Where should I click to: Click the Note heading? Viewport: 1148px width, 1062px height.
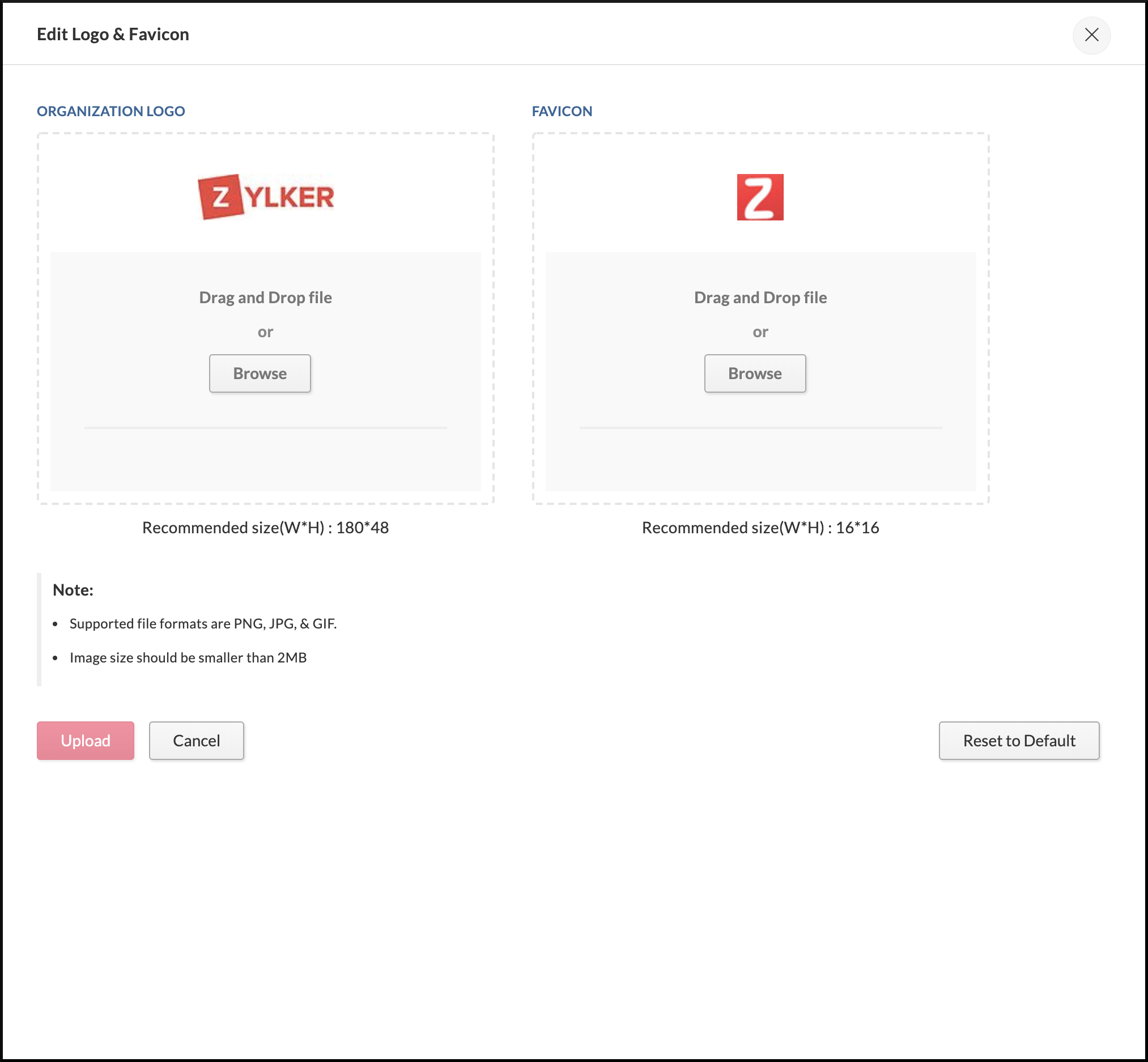point(73,589)
